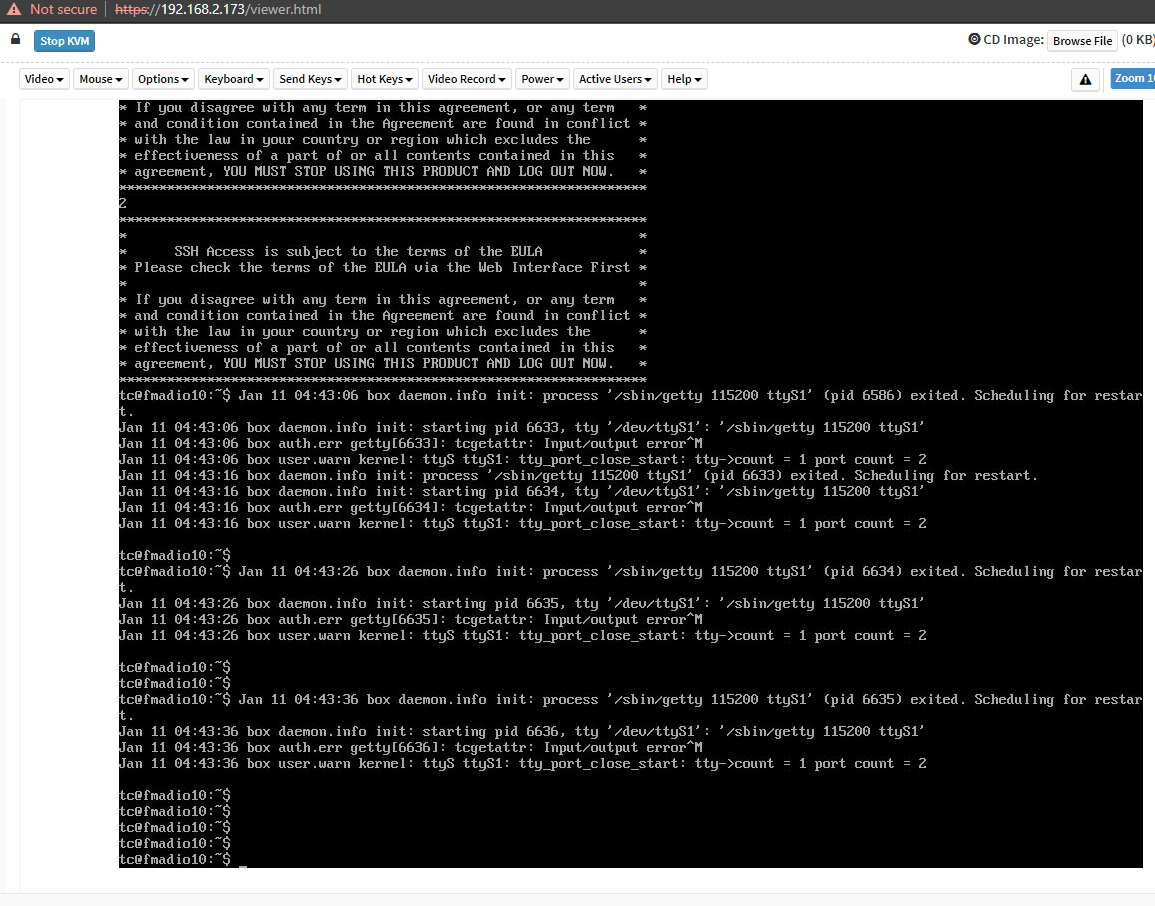Viewport: 1155px width, 906px height.
Task: Expand the Mouse dropdown
Action: click(x=101, y=79)
